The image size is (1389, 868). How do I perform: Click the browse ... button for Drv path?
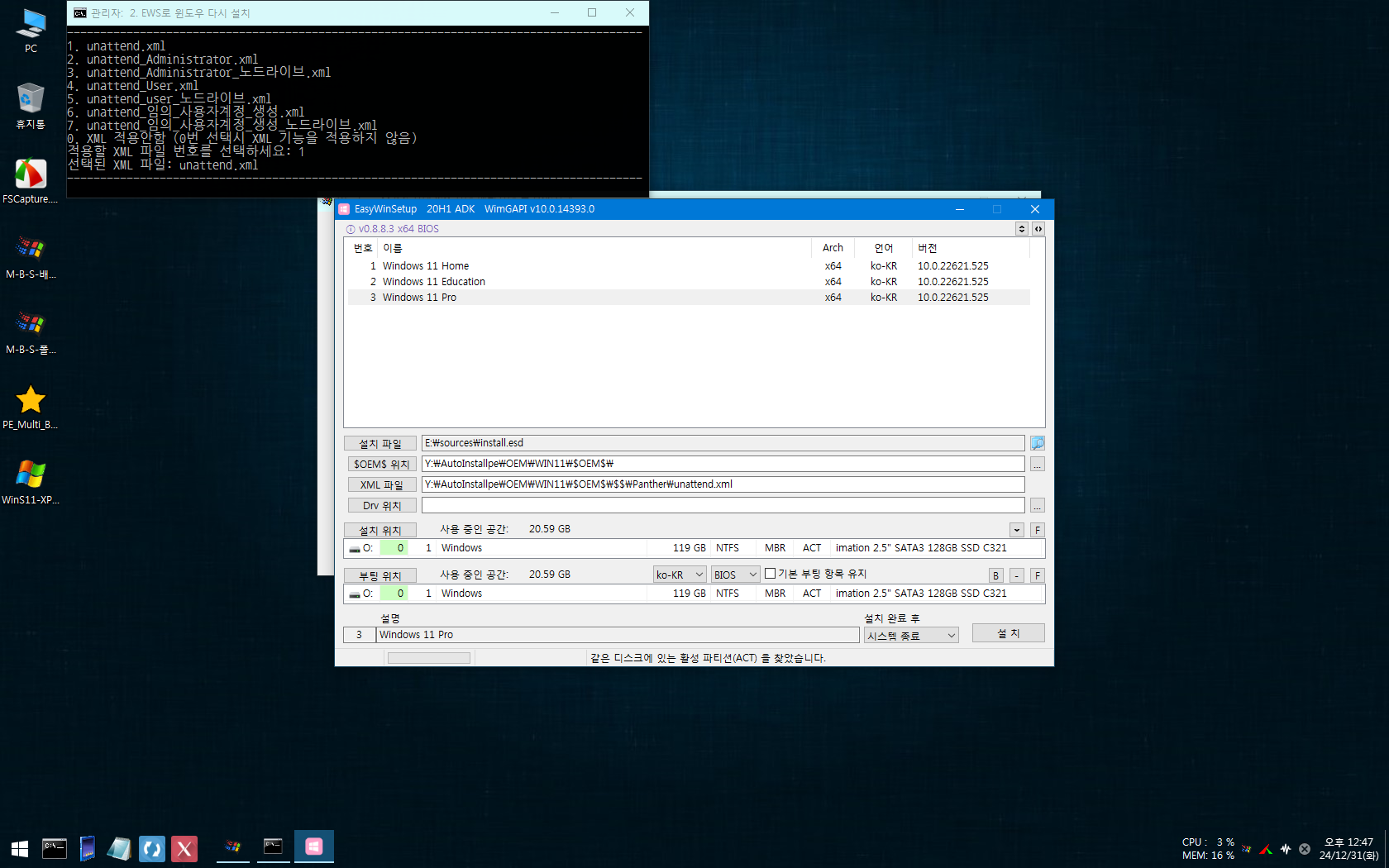point(1038,505)
